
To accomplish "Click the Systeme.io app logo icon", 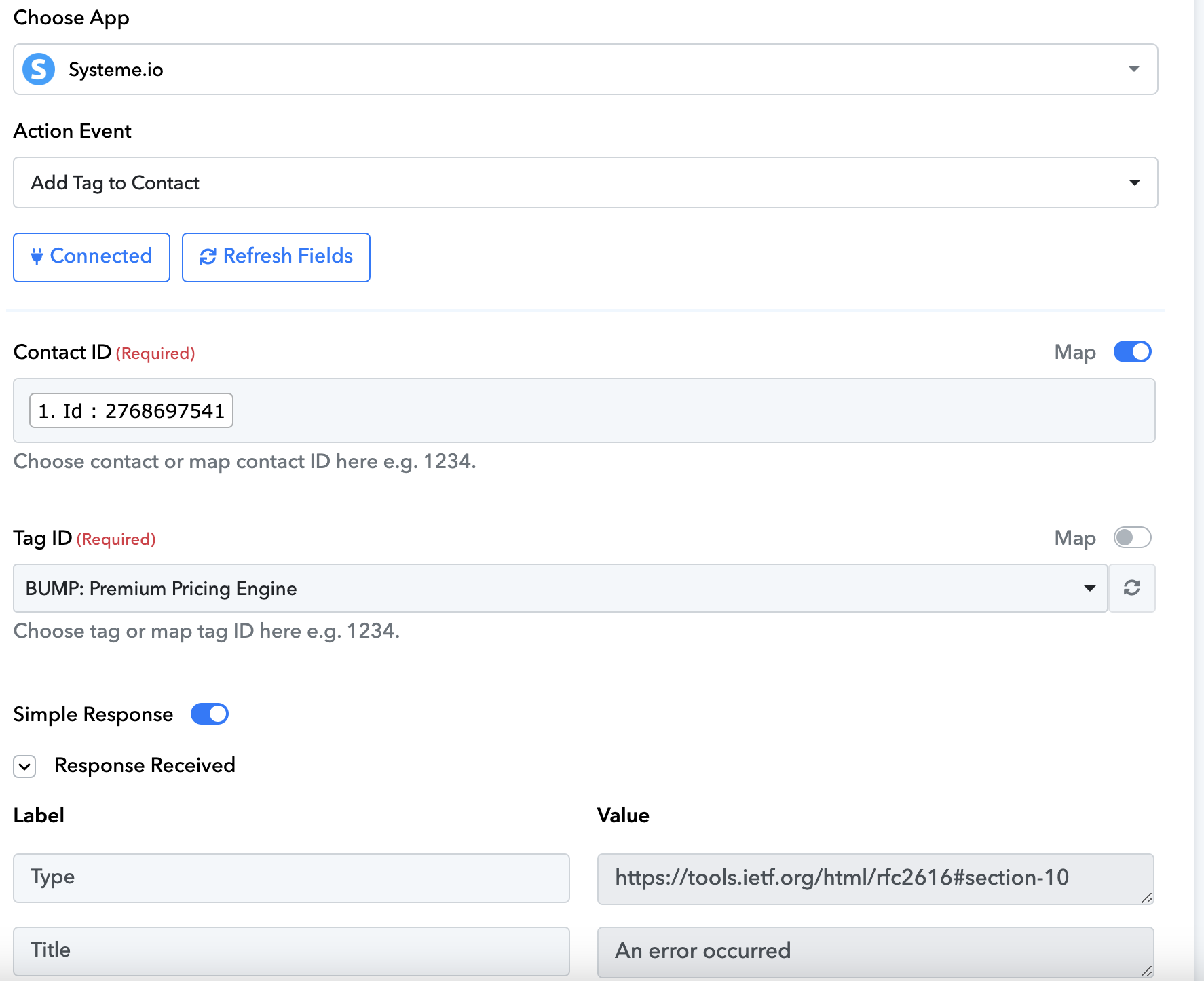I will (x=39, y=69).
